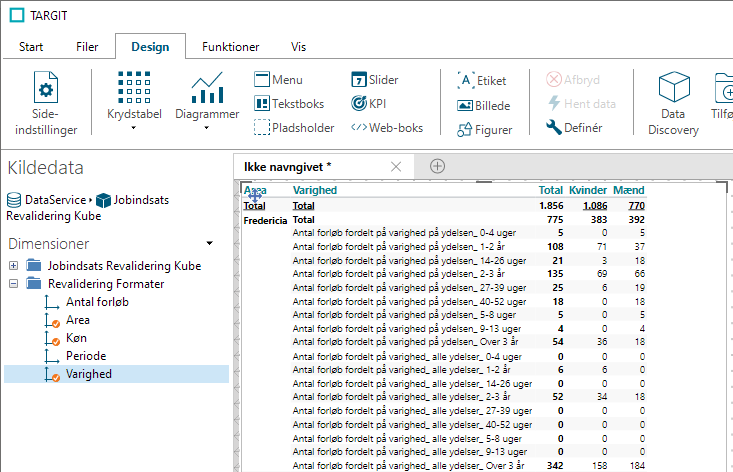The height and width of the screenshot is (472, 733).
Task: Click Hent data lightning button
Action: pyautogui.click(x=581, y=103)
